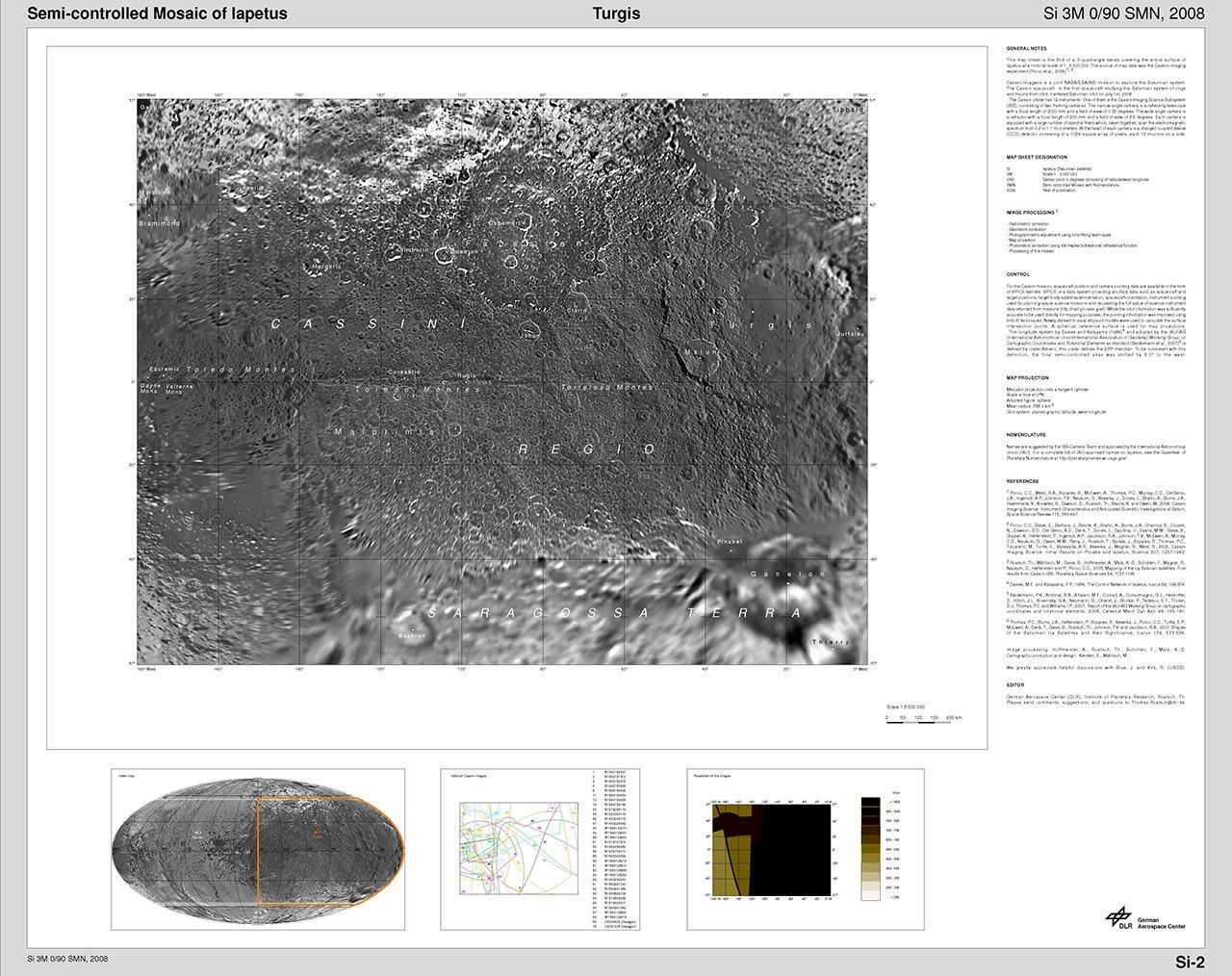Click the References section heading
This screenshot has height=976, width=1232.
click(1023, 481)
